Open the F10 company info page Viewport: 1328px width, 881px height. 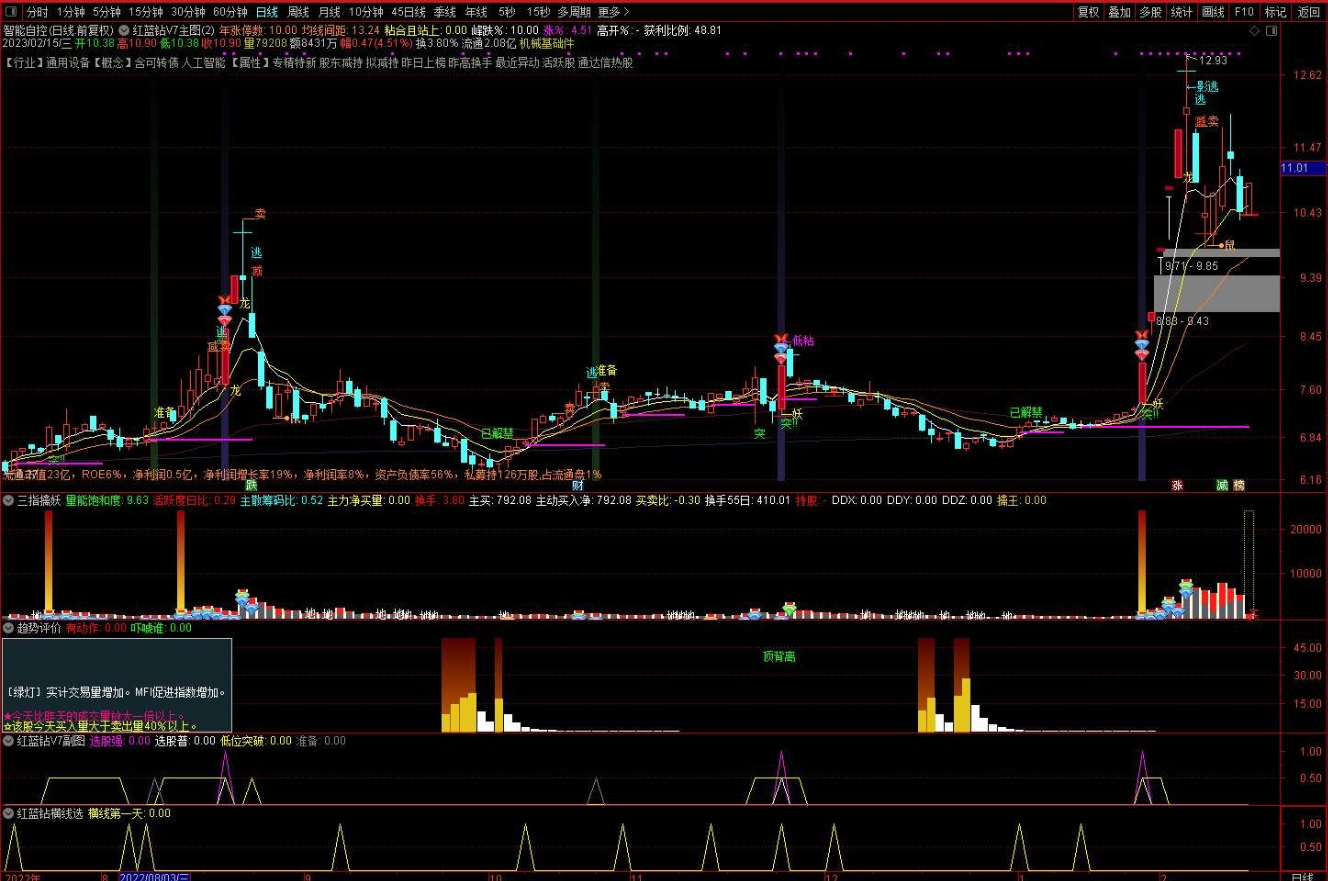click(x=1244, y=12)
